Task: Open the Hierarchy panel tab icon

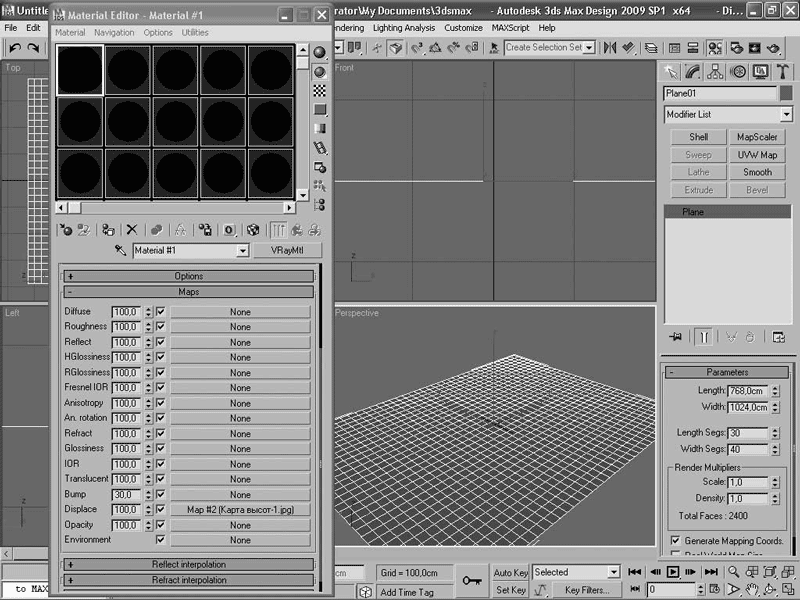Action: coord(715,72)
